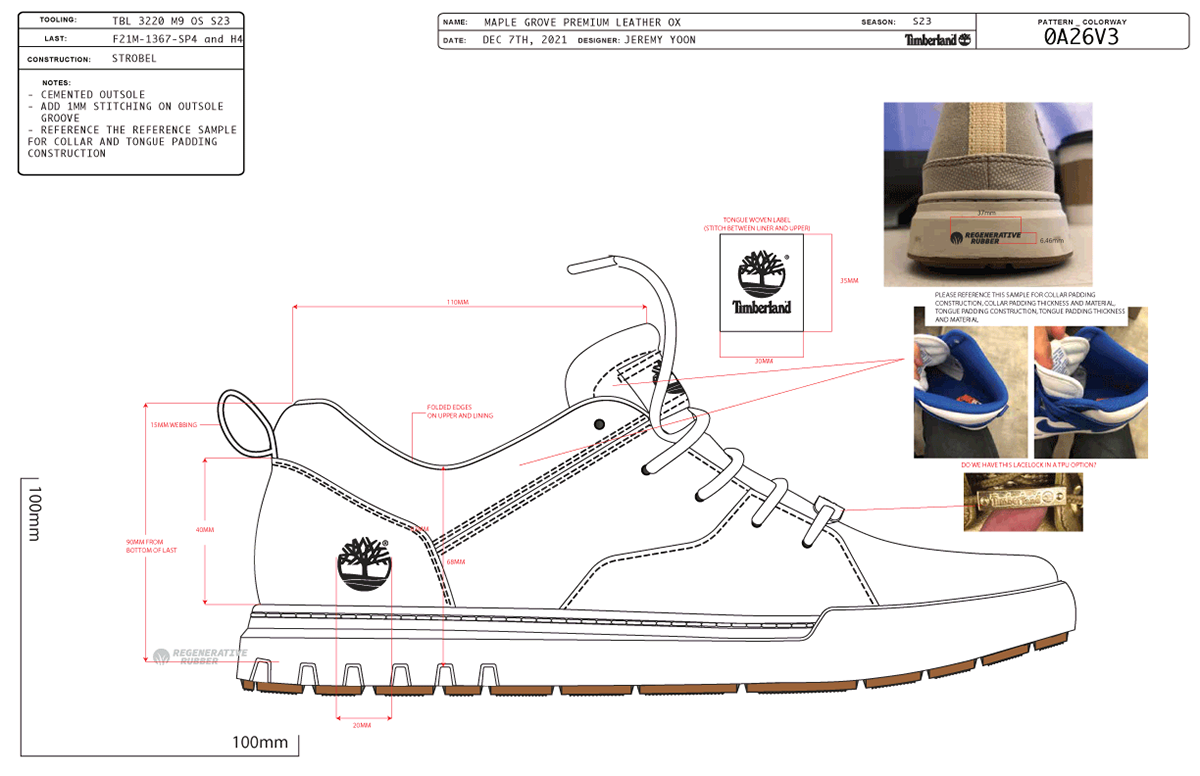Image resolution: width=1200 pixels, height=776 pixels.
Task: Click the name MAPLE GROVE PREMIUM LEATHER OX
Action: click(x=582, y=21)
